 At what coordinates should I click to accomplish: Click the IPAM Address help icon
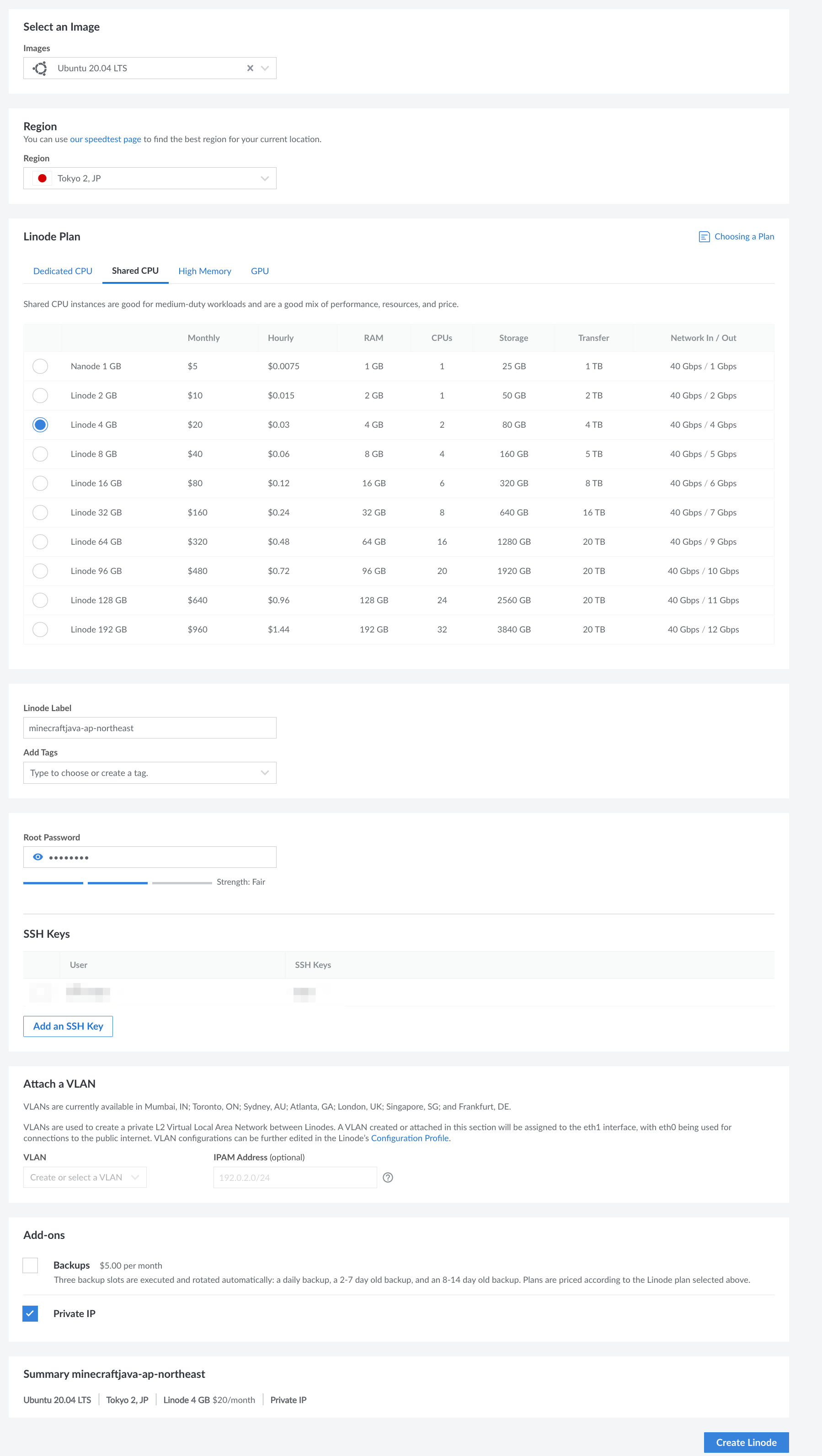click(x=388, y=1177)
